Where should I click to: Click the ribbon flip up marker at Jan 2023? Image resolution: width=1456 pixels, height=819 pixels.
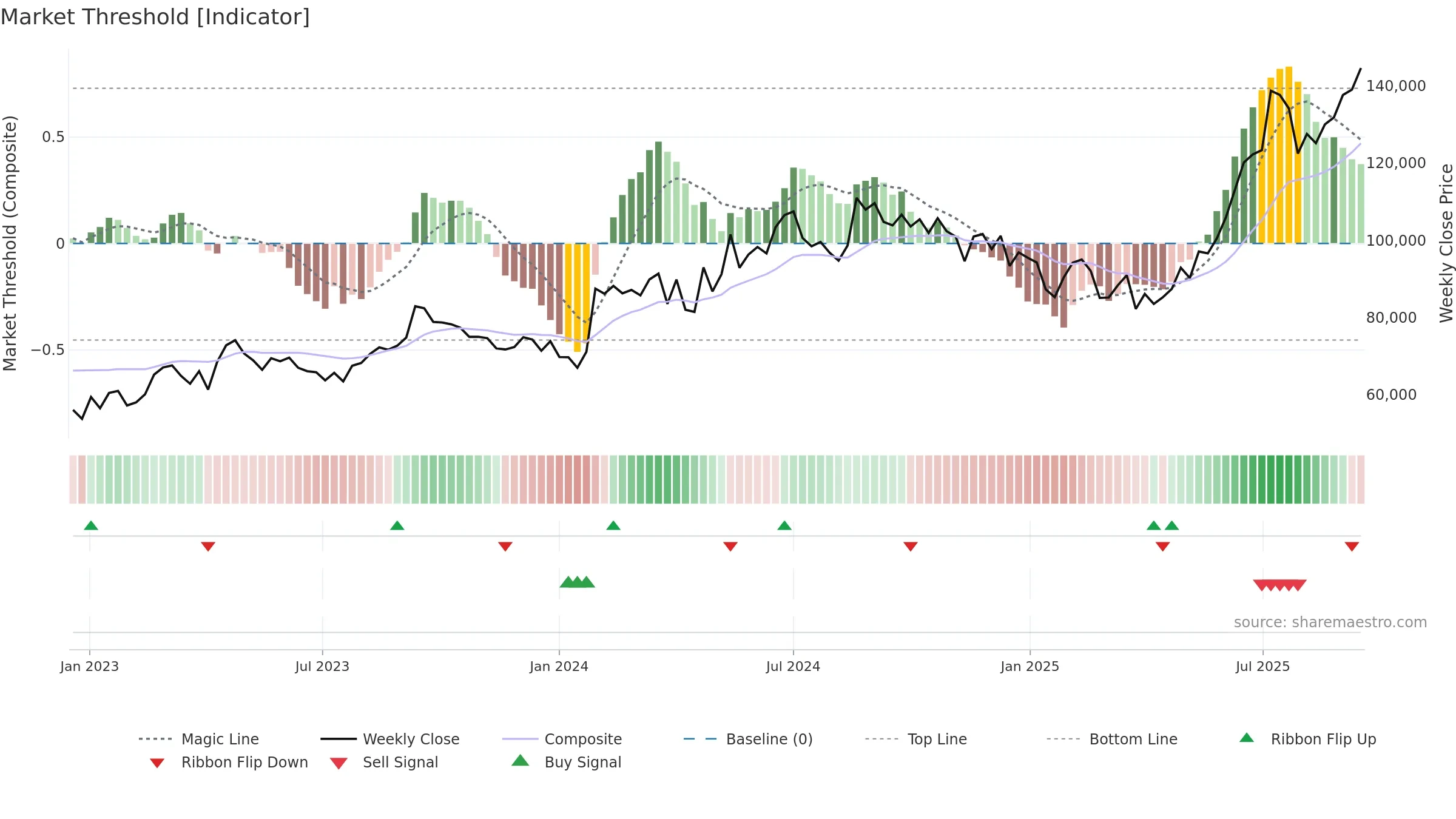click(91, 525)
